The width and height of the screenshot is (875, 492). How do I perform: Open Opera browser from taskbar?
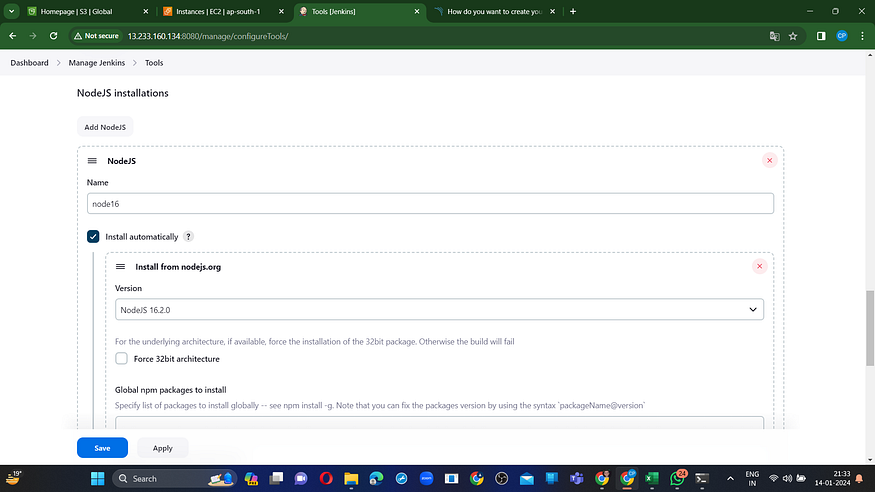[326, 479]
